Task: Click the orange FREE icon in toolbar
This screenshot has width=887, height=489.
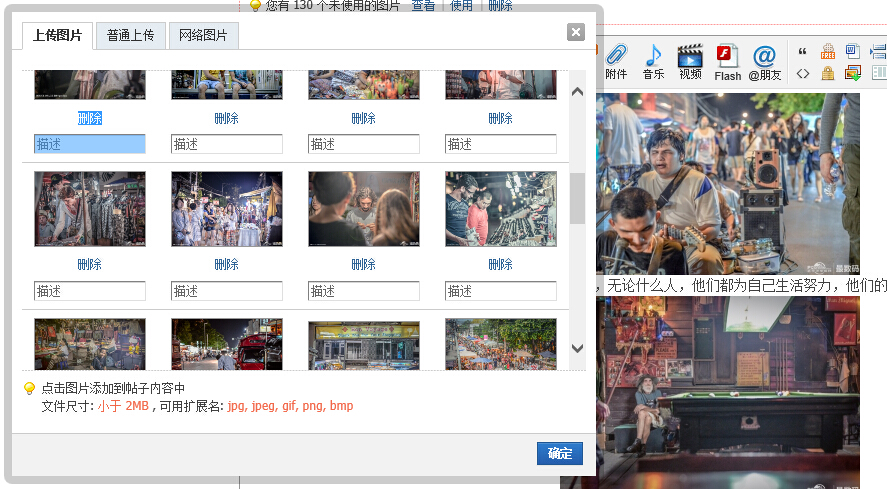Action: (828, 52)
